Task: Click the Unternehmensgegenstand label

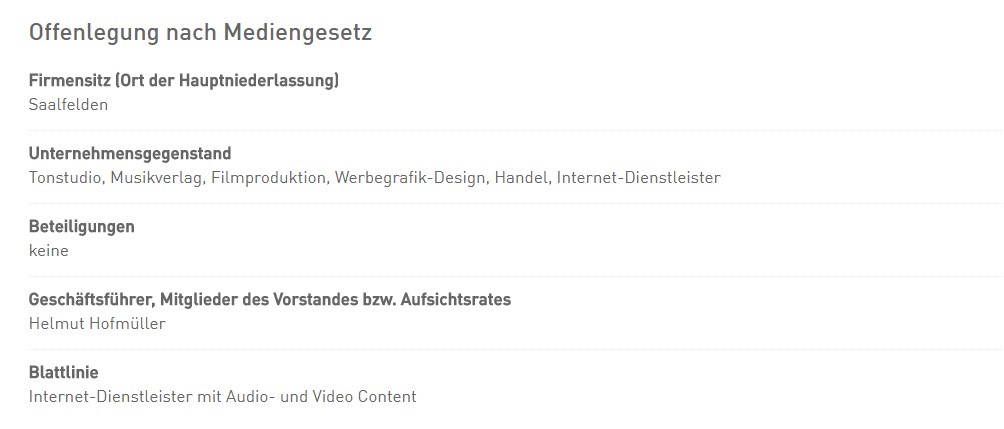Action: [130, 154]
